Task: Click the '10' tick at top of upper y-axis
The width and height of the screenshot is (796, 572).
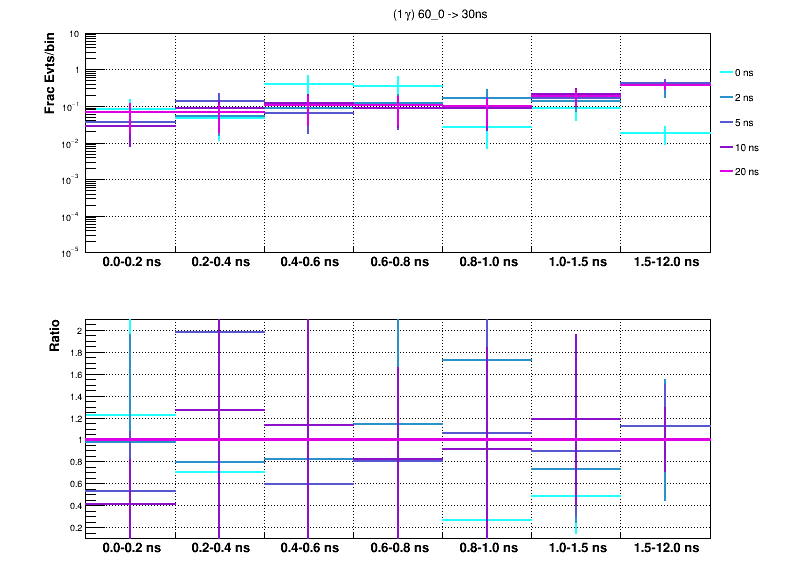Action: pos(74,34)
